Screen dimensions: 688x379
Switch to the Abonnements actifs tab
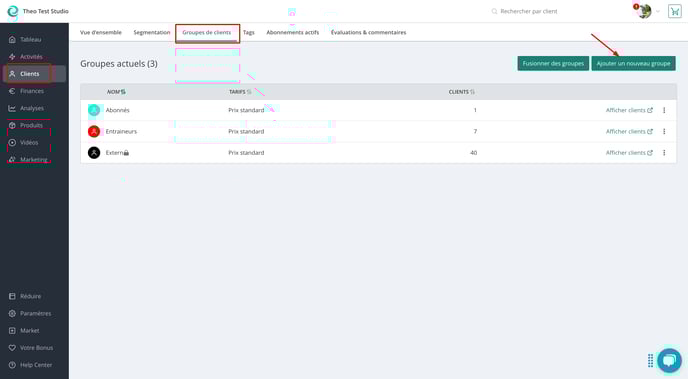pos(293,32)
